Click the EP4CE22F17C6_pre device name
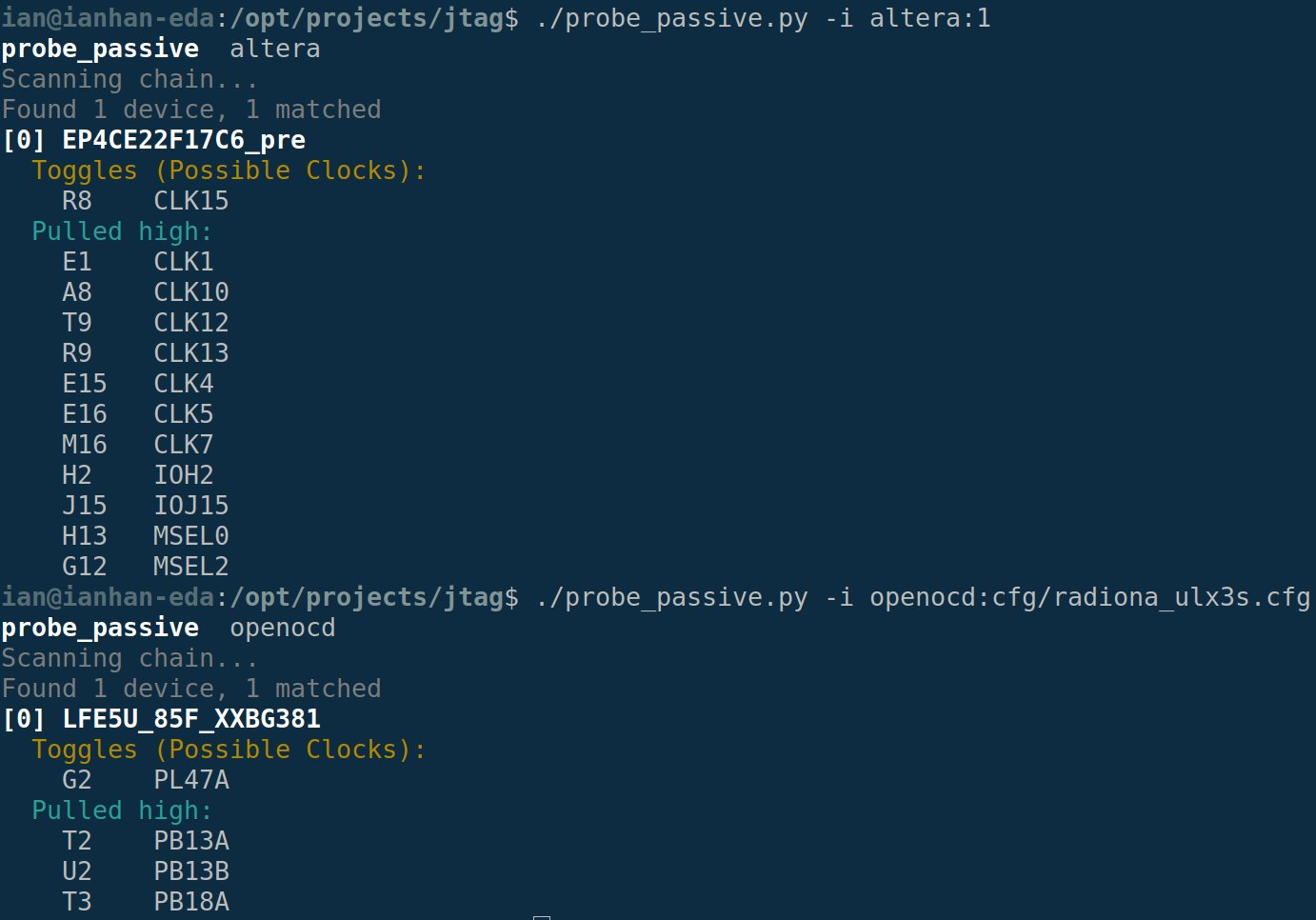This screenshot has height=920, width=1316. (183, 140)
